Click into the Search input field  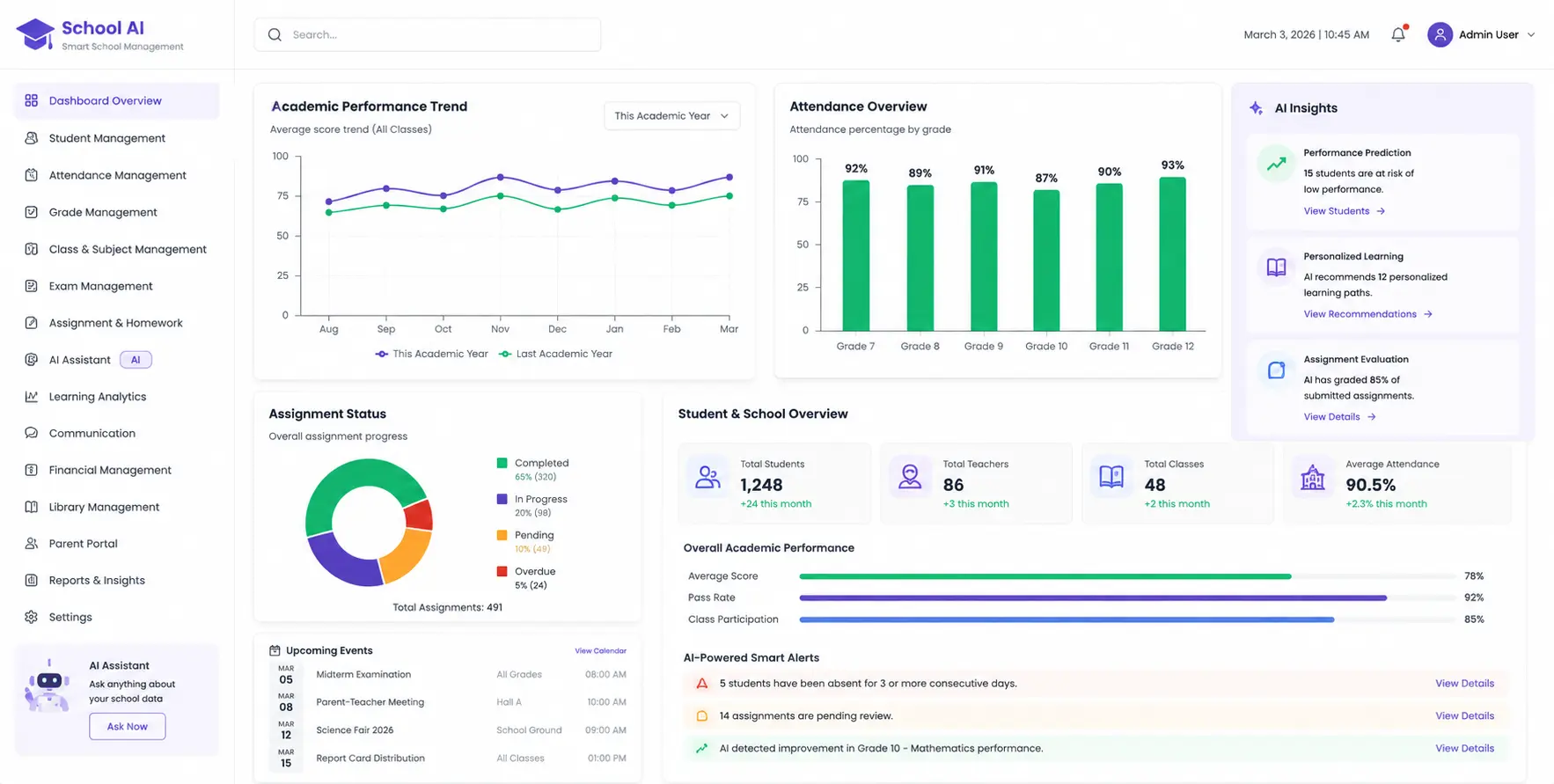[x=428, y=34]
